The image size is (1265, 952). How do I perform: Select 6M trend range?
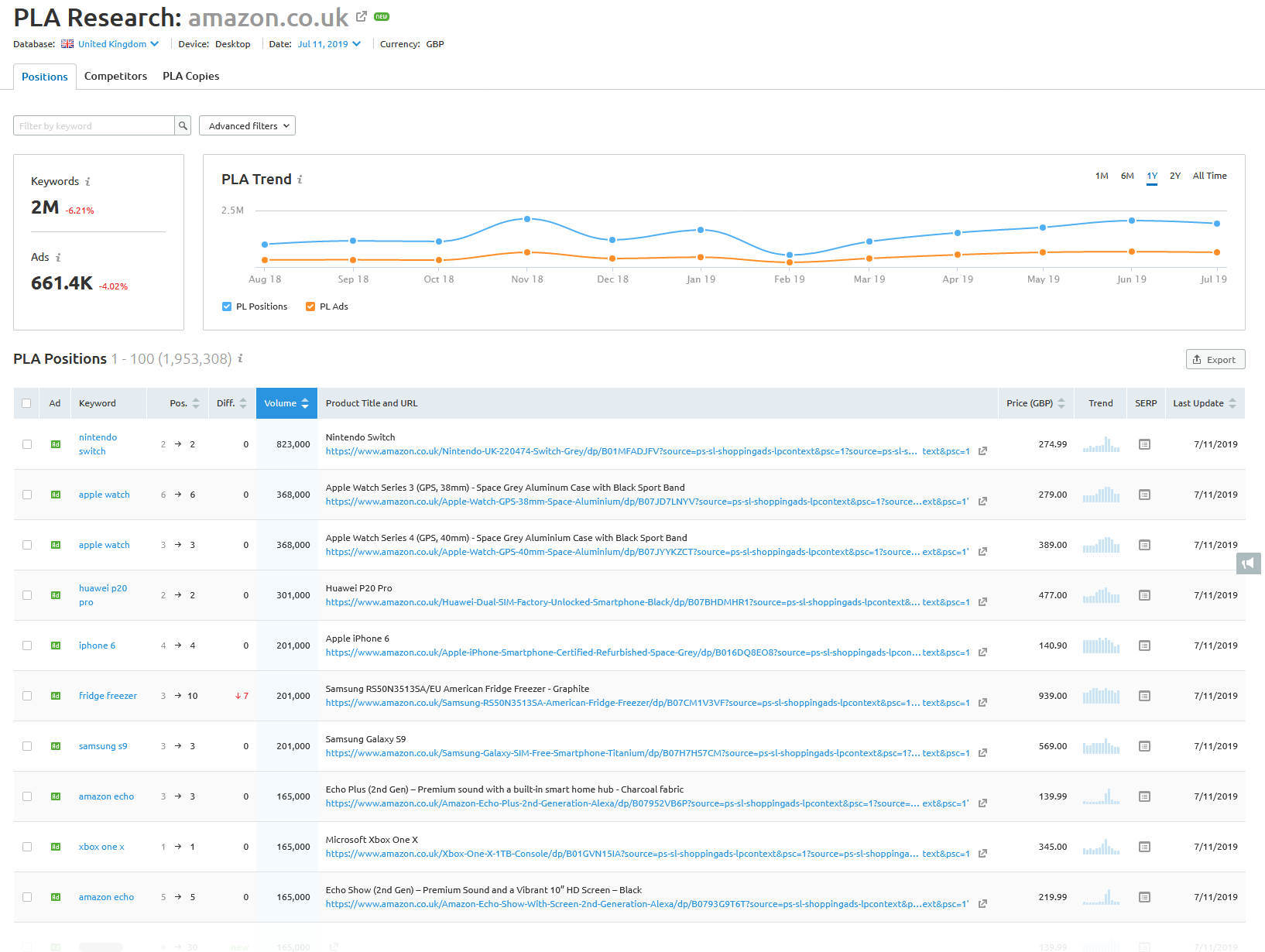pos(1127,176)
